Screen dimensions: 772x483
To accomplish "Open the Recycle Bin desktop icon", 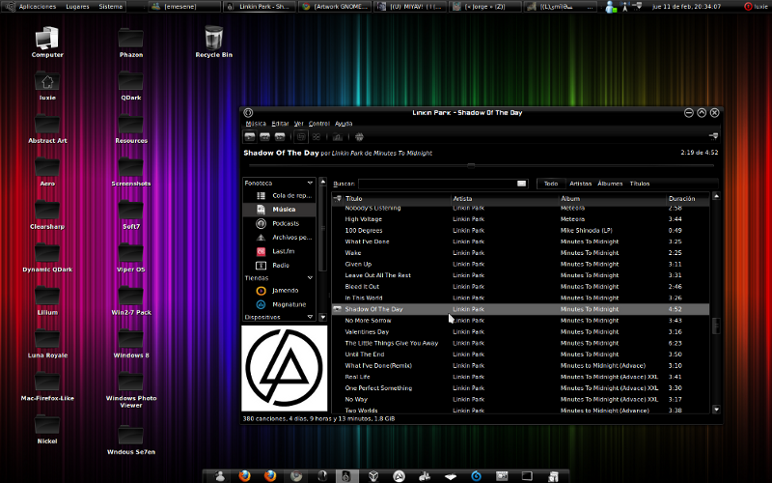I will [x=214, y=42].
